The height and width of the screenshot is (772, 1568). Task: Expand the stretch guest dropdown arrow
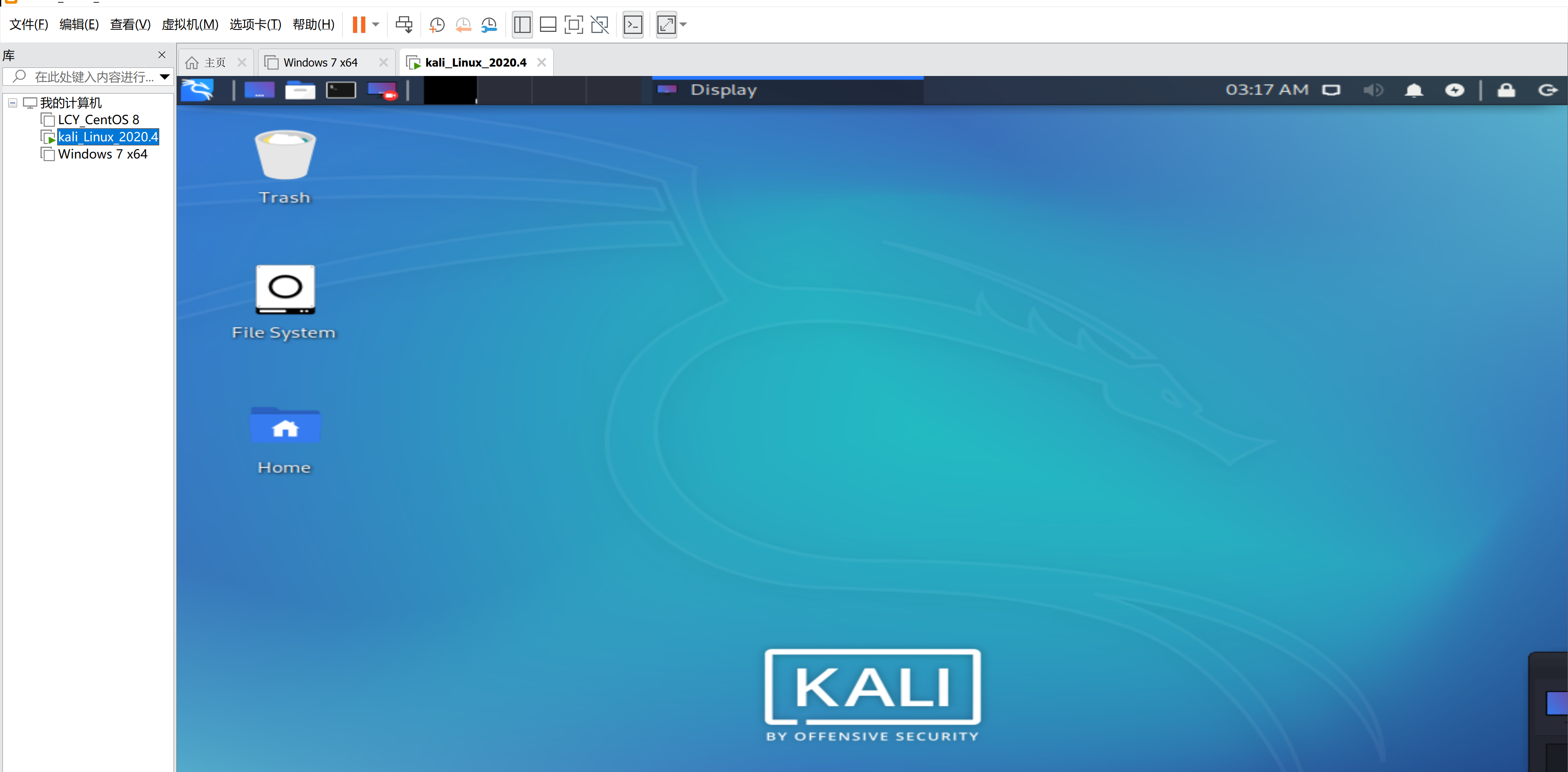[684, 25]
